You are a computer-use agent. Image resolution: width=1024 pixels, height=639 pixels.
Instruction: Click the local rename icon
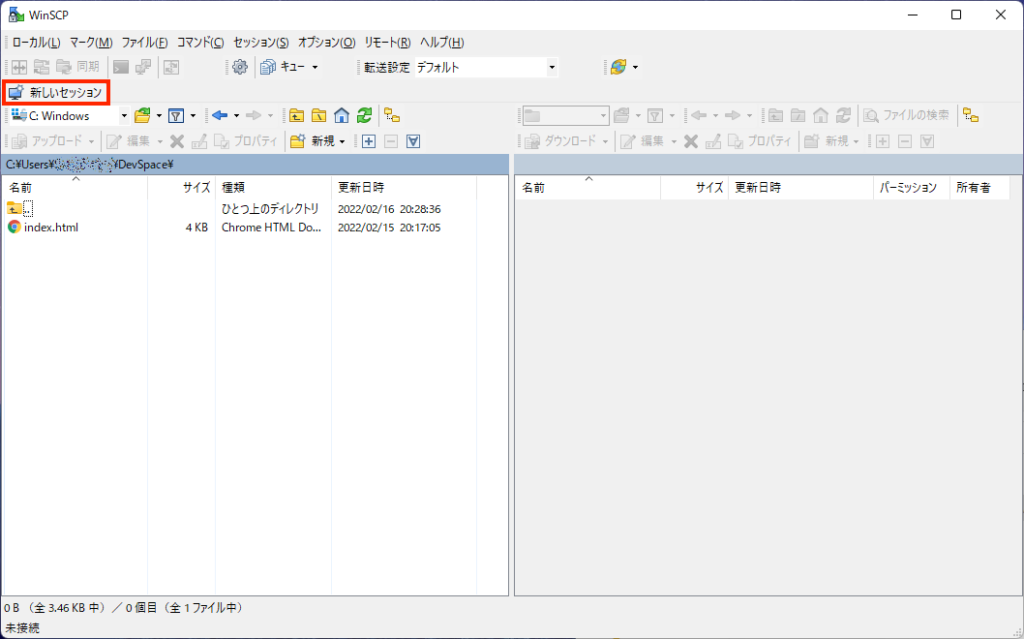click(199, 141)
